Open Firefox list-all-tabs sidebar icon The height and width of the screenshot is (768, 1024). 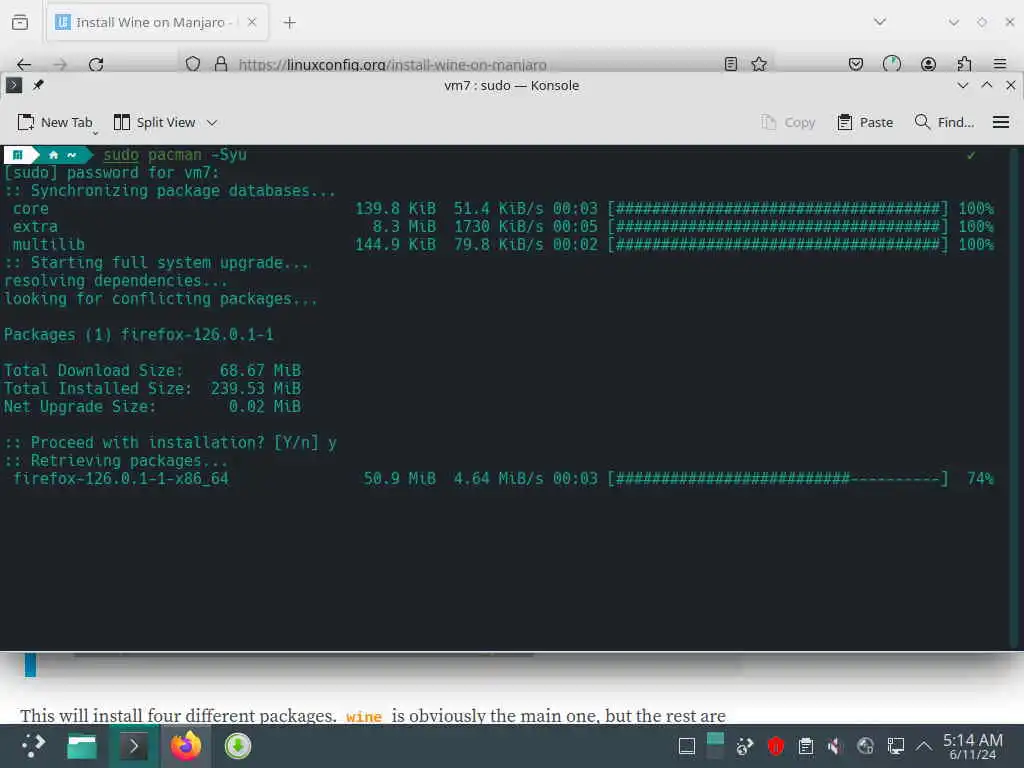coord(20,22)
